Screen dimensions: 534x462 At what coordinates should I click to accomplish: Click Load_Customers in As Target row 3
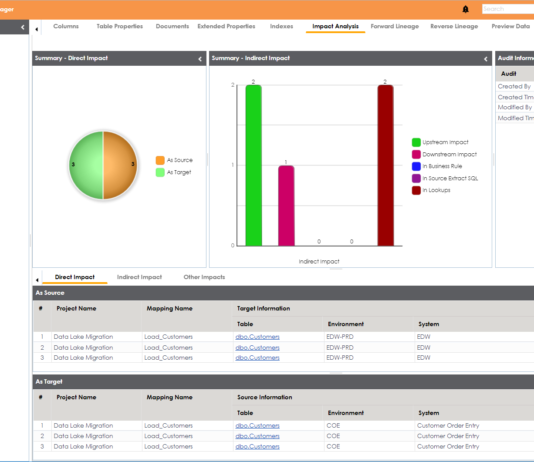(168, 447)
